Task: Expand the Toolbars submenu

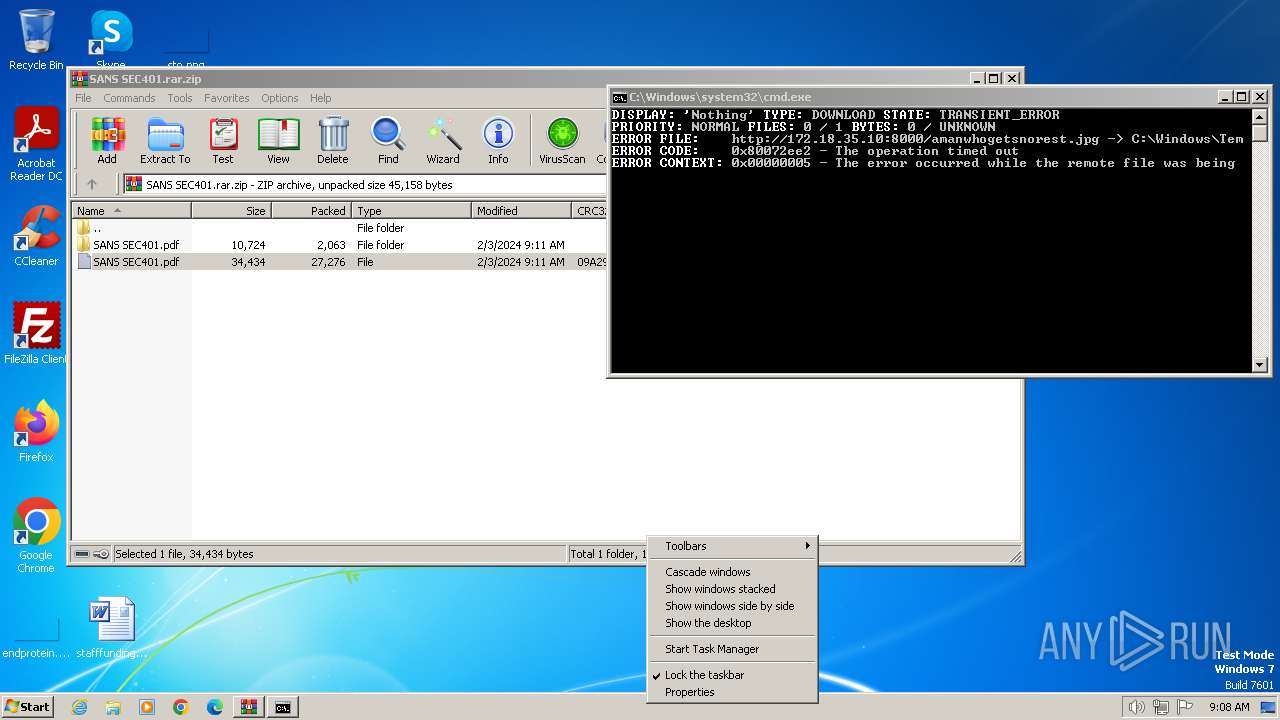Action: 732,546
